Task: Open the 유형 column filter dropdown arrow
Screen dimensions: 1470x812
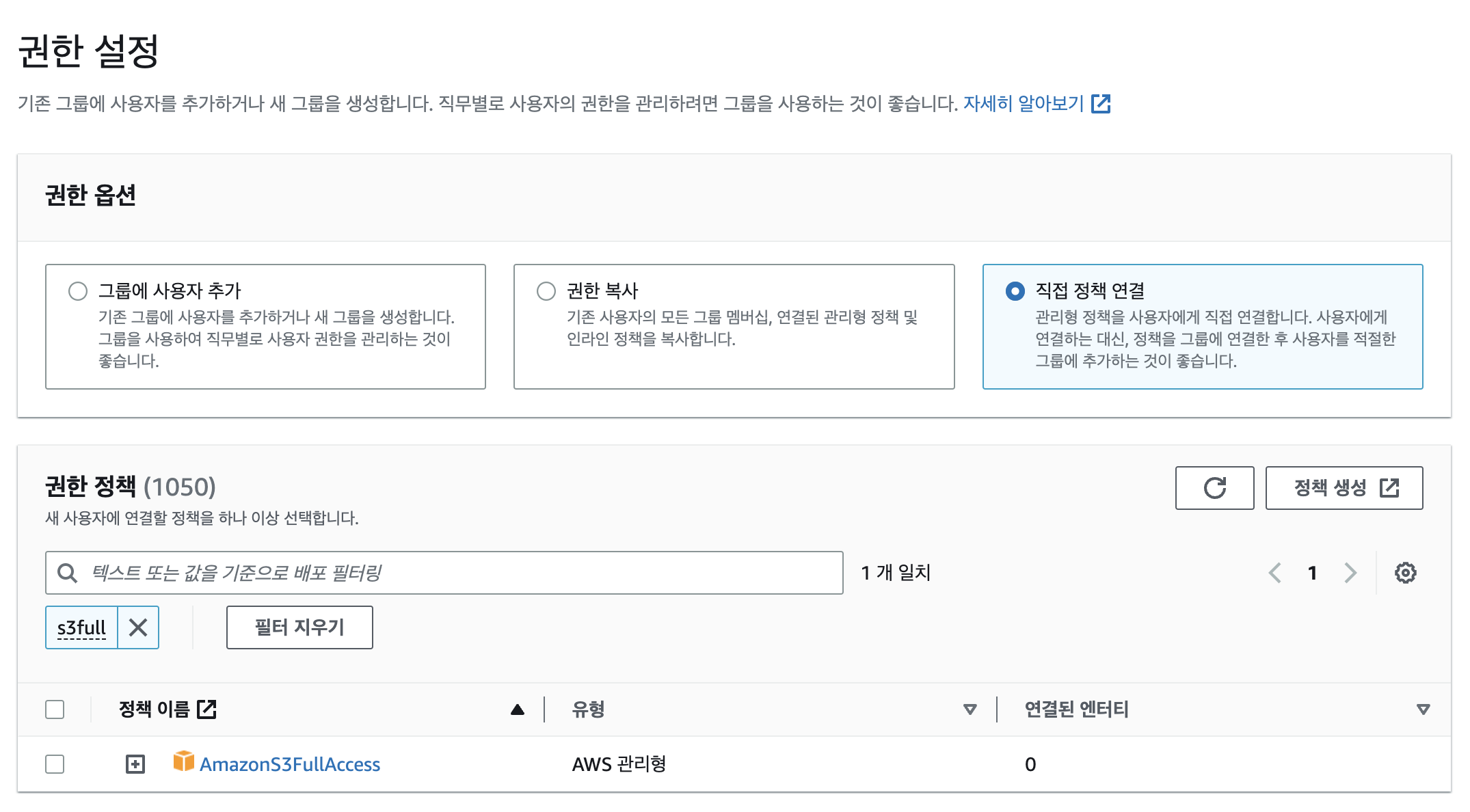Action: [x=970, y=709]
